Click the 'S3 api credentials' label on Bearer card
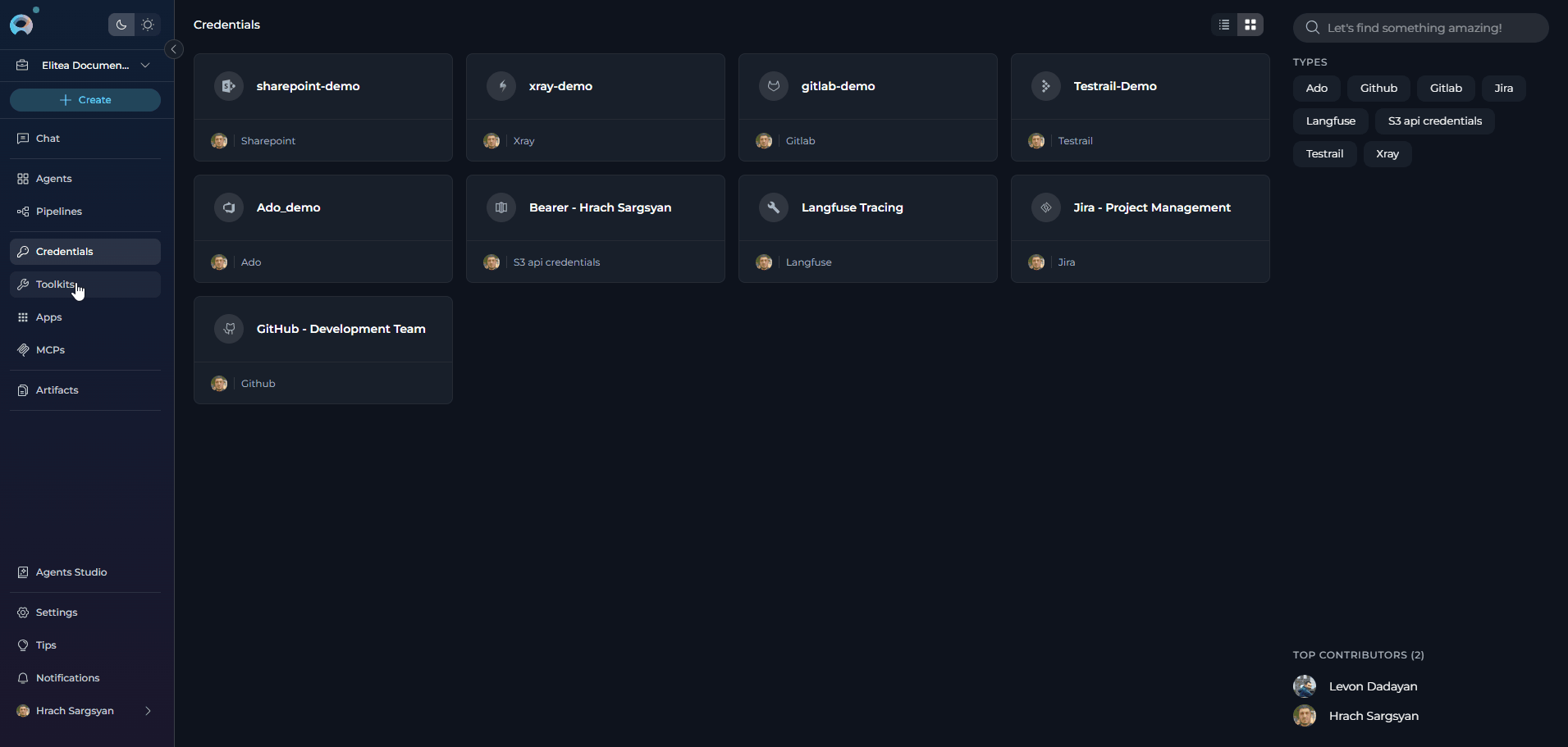The height and width of the screenshot is (747, 1568). pos(556,262)
